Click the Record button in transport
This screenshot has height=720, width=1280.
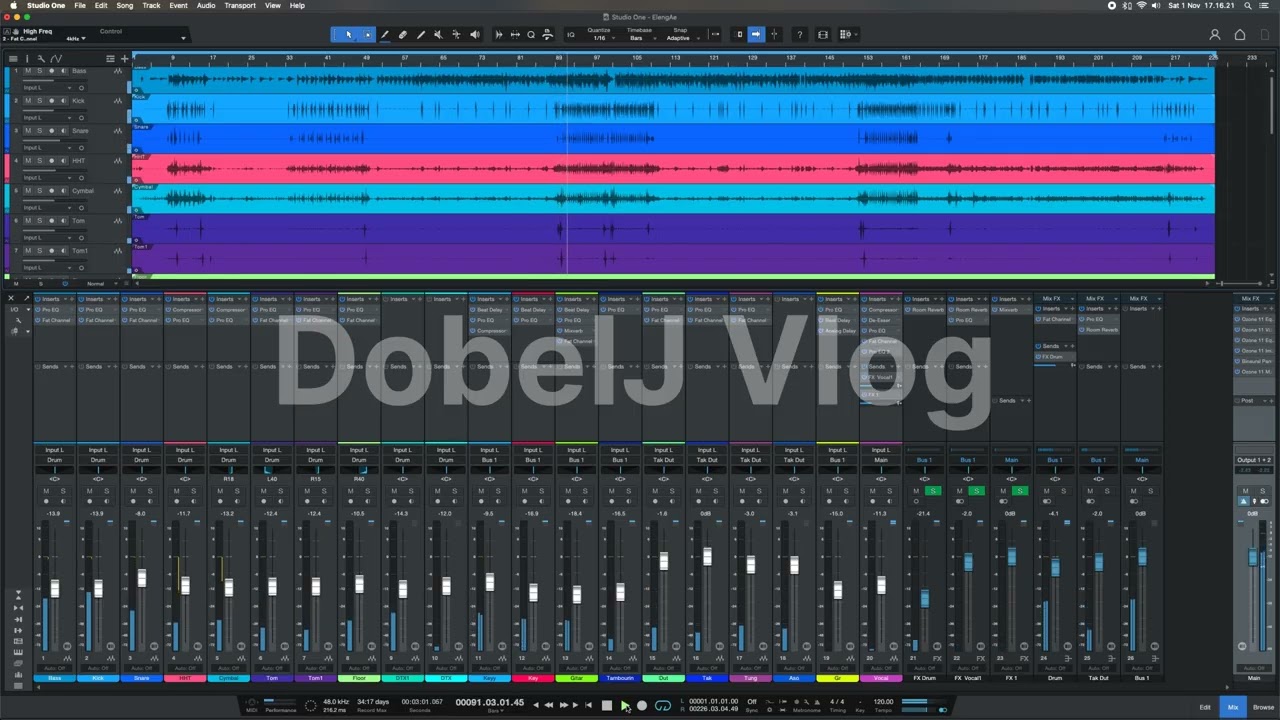[642, 705]
